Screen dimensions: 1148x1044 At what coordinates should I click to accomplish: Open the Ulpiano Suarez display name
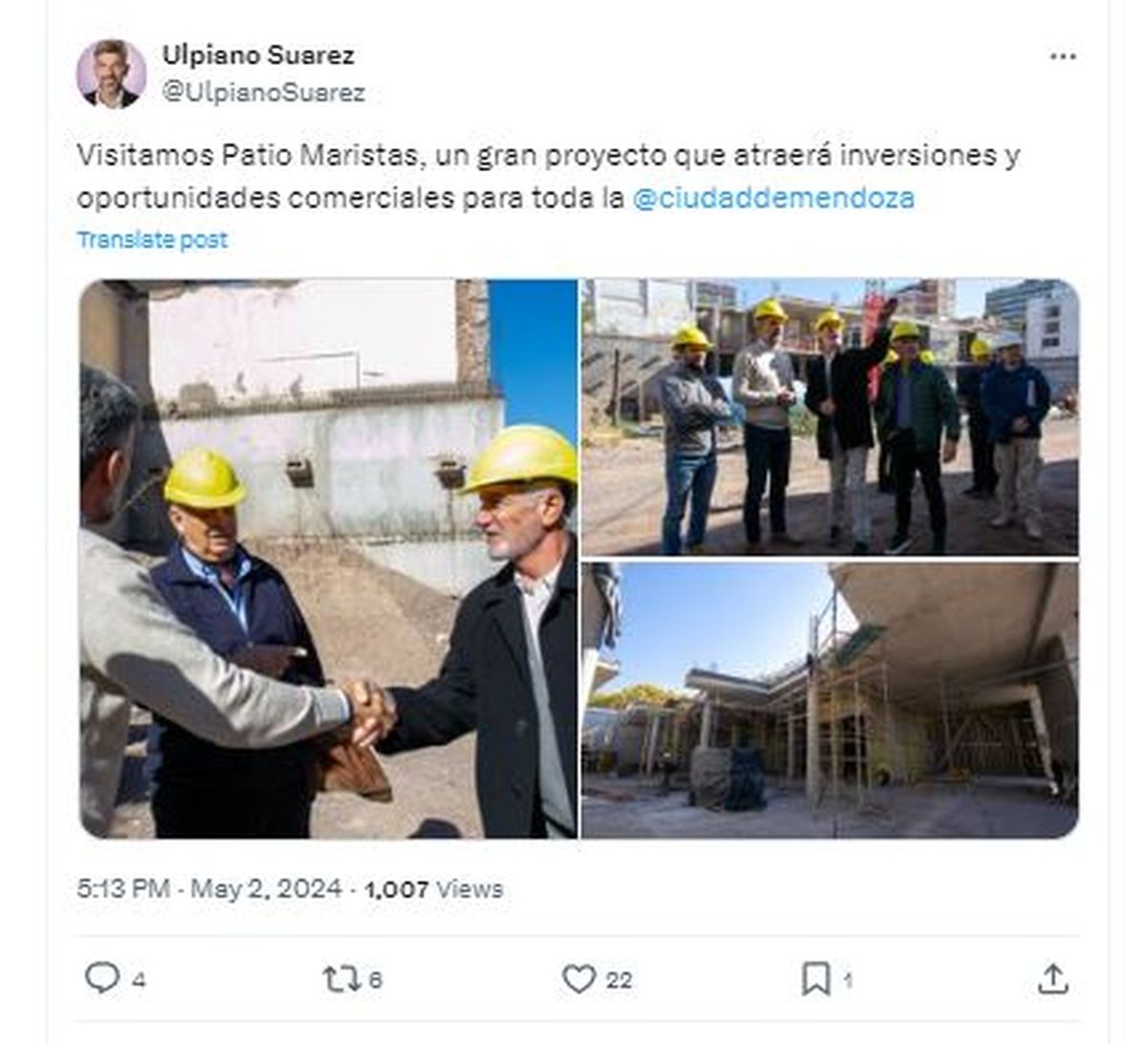pos(258,56)
